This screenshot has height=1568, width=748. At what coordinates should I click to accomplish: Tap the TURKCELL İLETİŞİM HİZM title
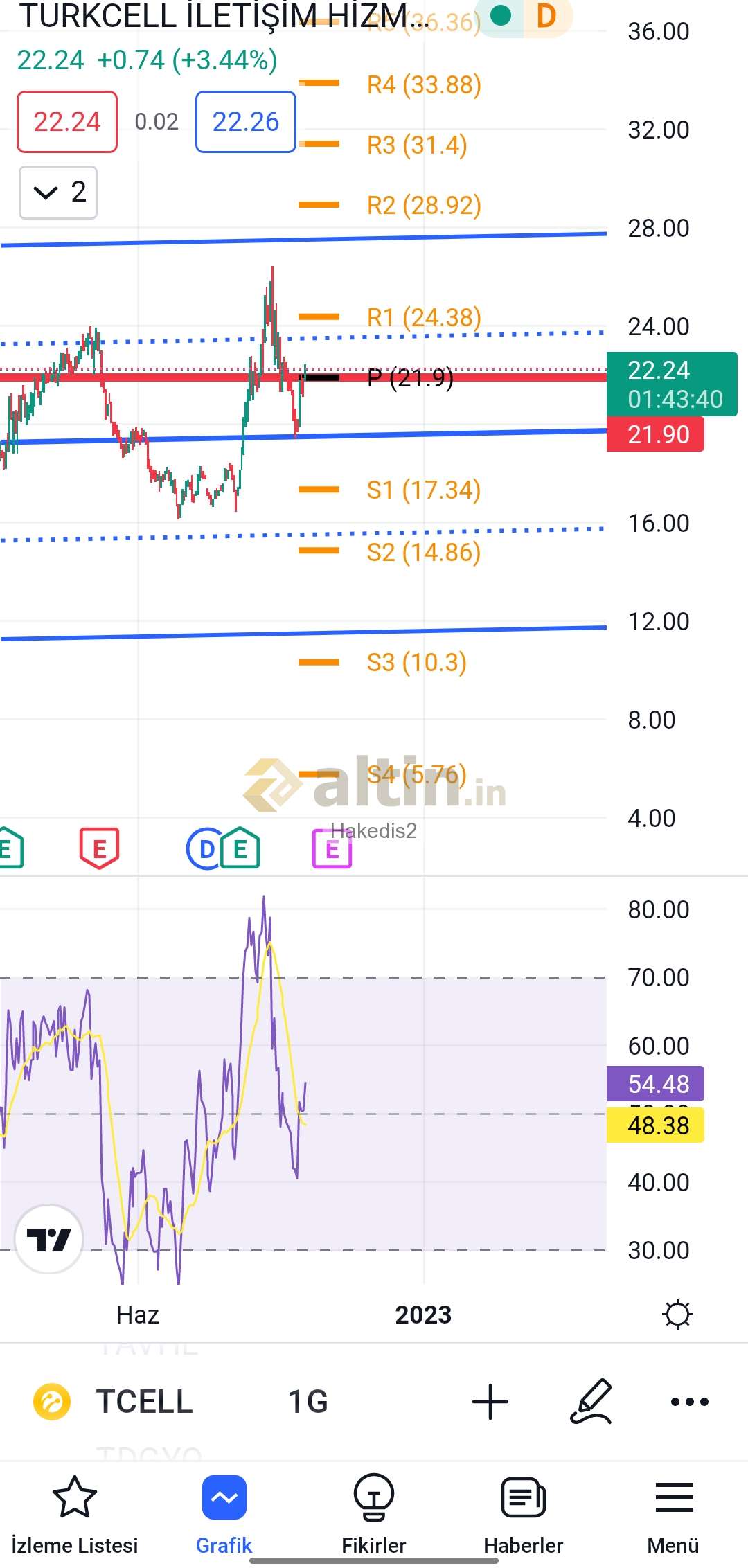(223, 17)
